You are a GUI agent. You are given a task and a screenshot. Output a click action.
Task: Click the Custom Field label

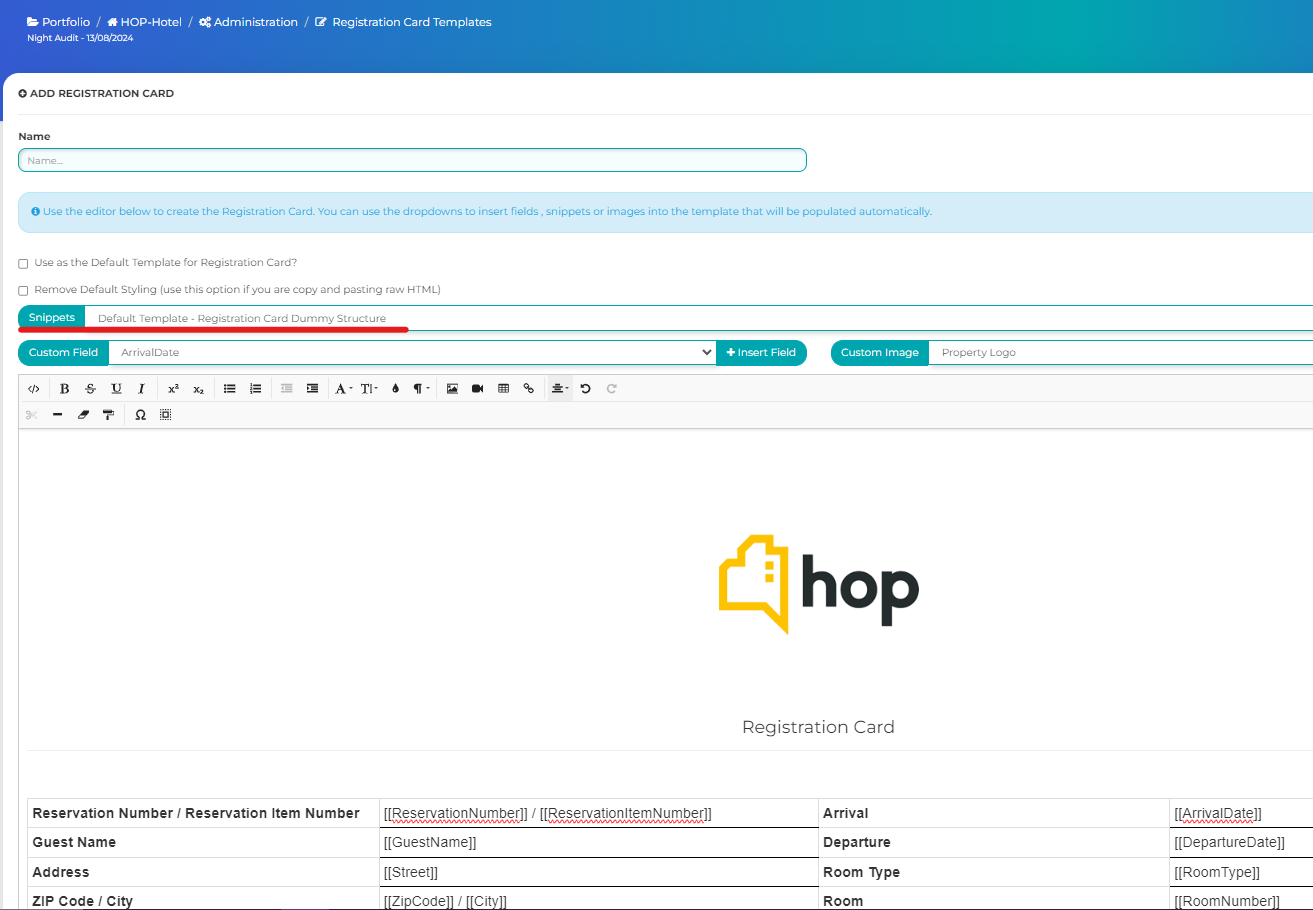click(x=63, y=352)
